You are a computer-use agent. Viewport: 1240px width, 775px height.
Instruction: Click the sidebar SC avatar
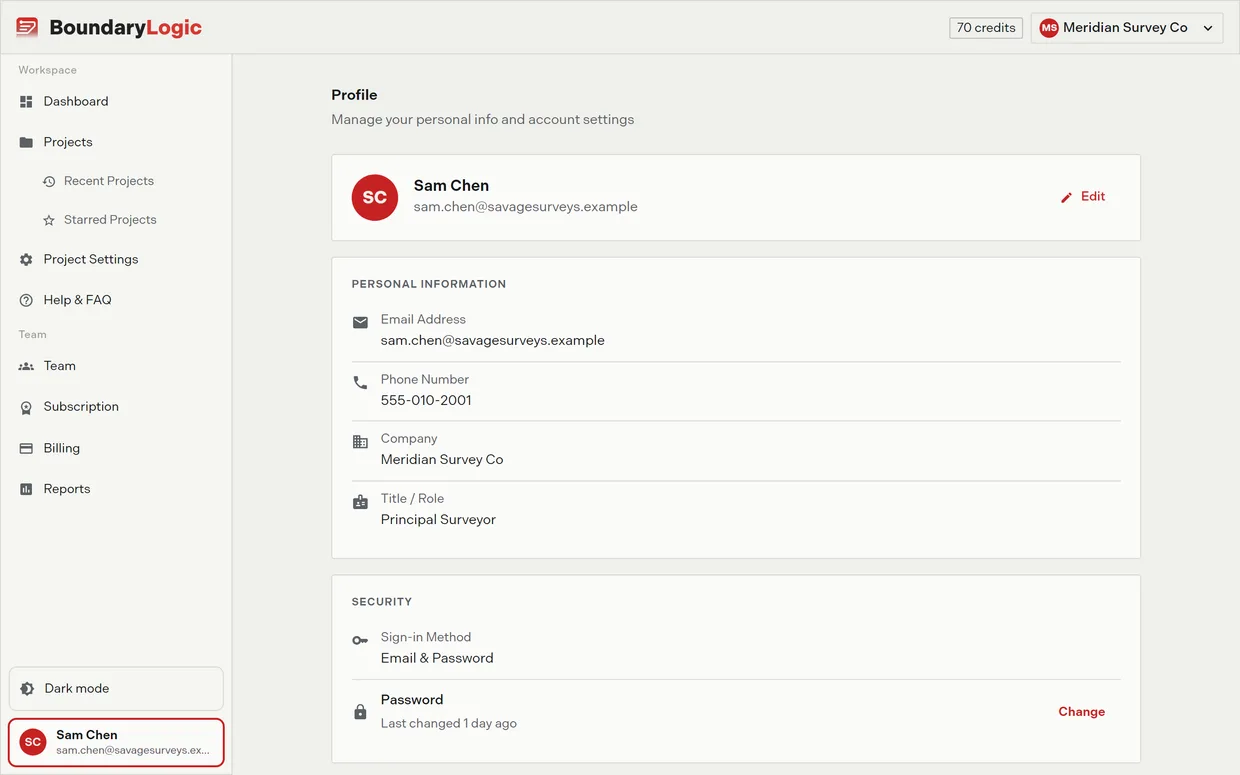(x=33, y=742)
